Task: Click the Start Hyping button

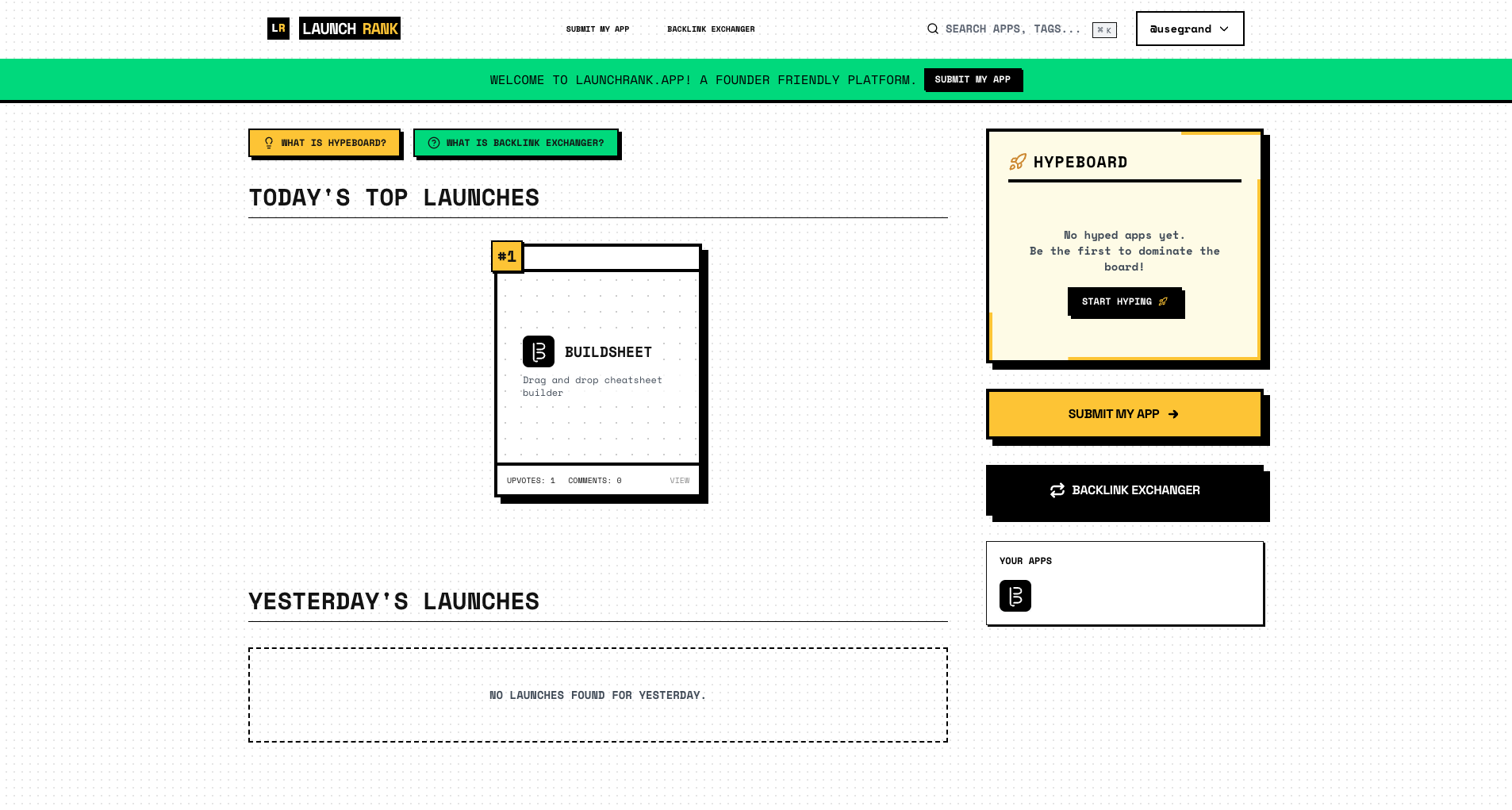Action: (1126, 302)
